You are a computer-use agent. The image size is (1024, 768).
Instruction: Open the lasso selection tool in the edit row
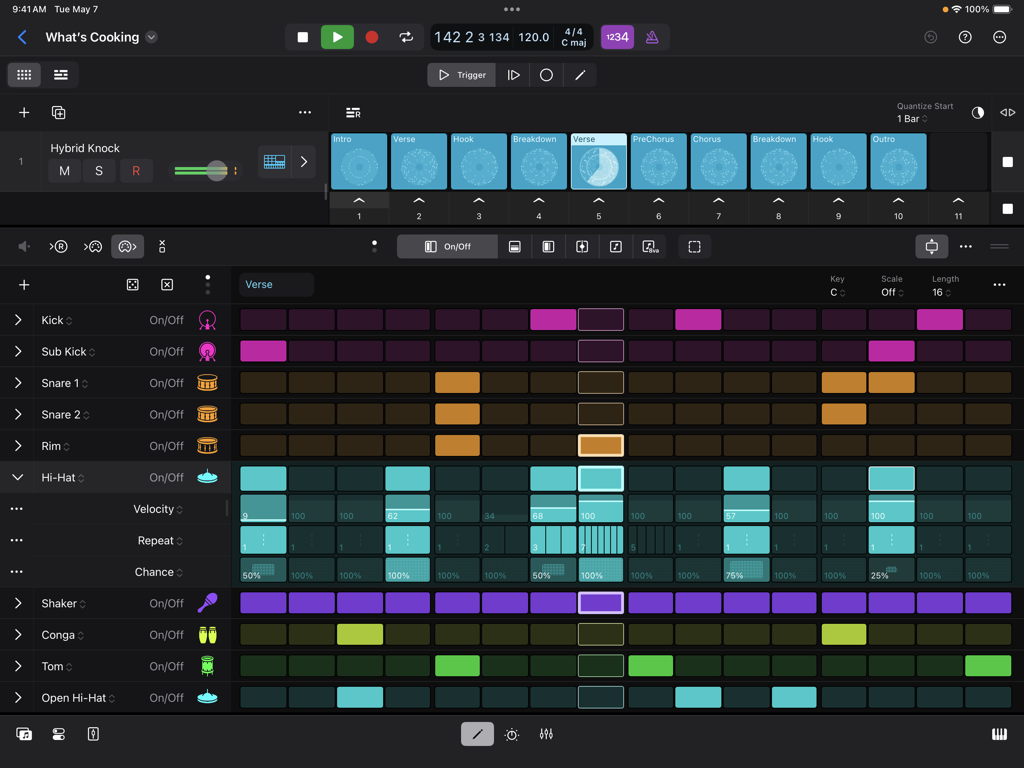tap(695, 246)
